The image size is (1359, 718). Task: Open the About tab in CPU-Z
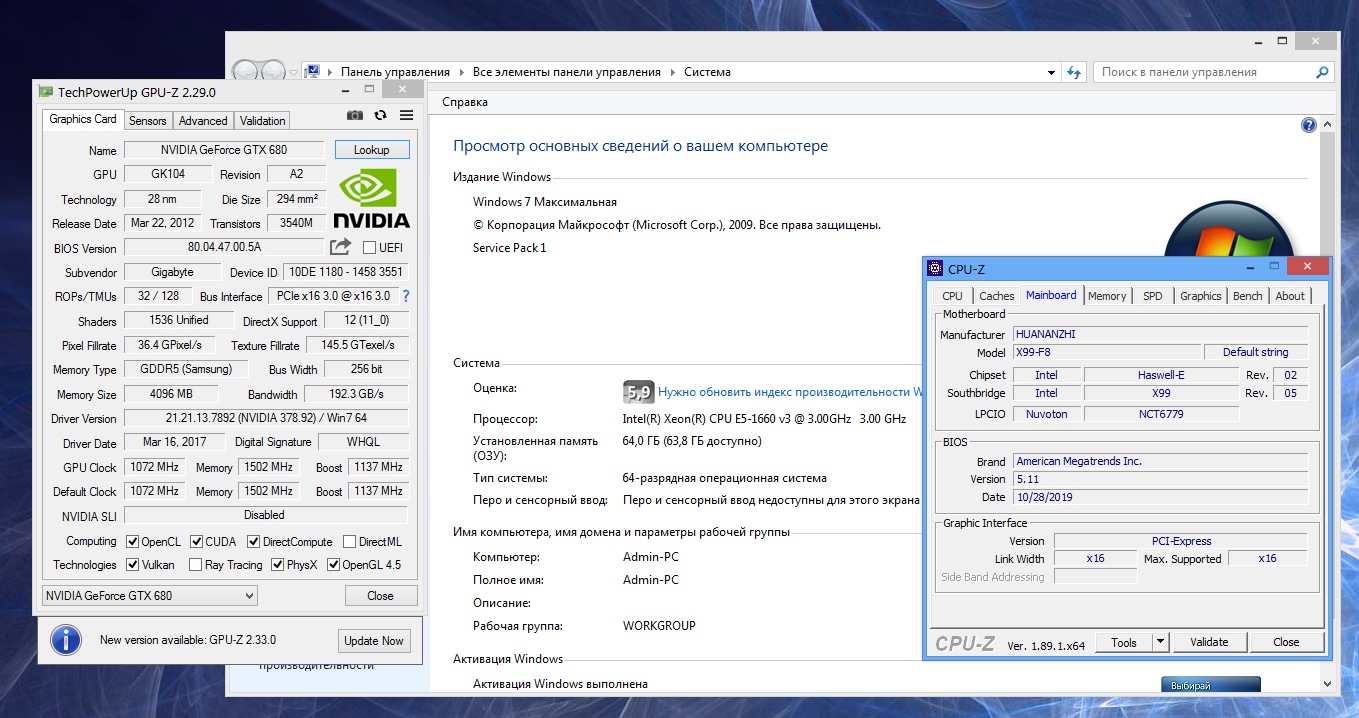(1290, 296)
